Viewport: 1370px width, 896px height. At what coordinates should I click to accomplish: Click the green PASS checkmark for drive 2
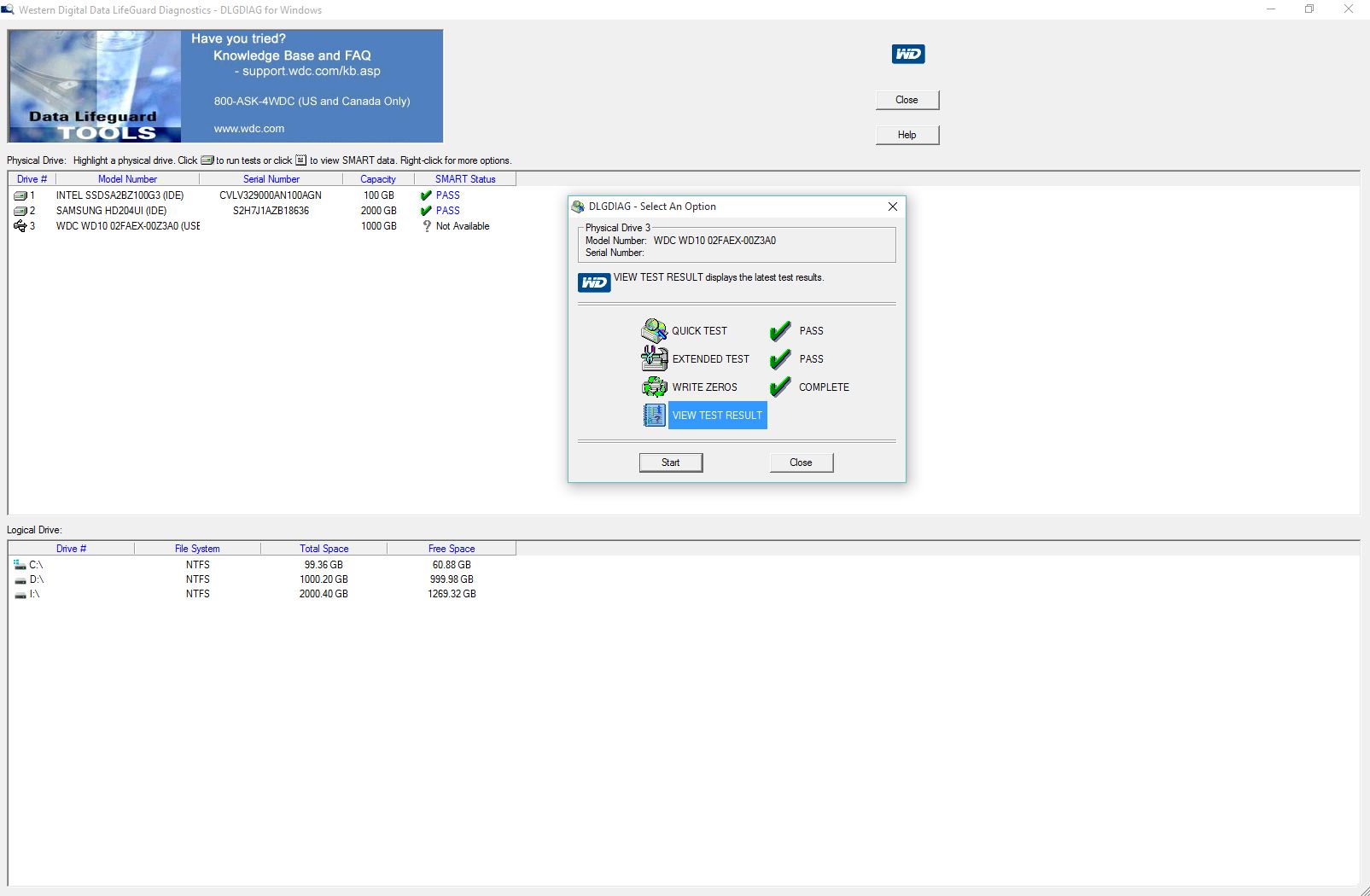tap(426, 211)
